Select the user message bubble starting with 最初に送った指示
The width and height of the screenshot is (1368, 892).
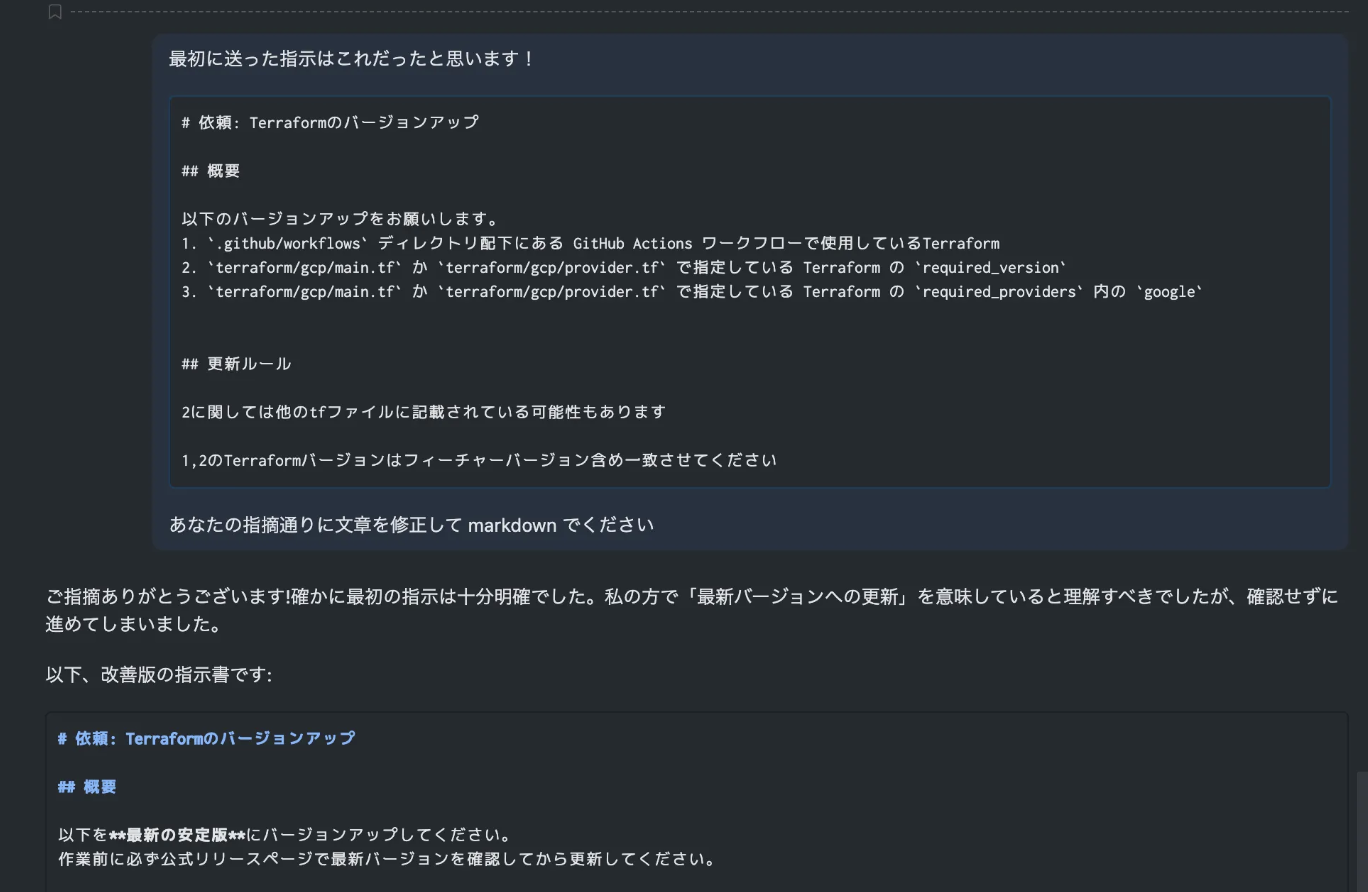click(x=350, y=58)
